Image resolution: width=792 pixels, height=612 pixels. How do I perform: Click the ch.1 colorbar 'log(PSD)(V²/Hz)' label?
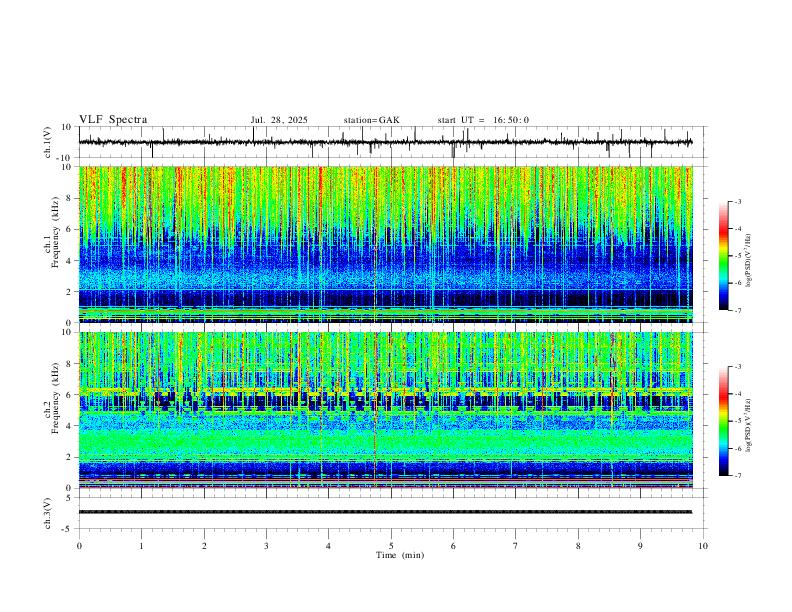pyautogui.click(x=748, y=261)
